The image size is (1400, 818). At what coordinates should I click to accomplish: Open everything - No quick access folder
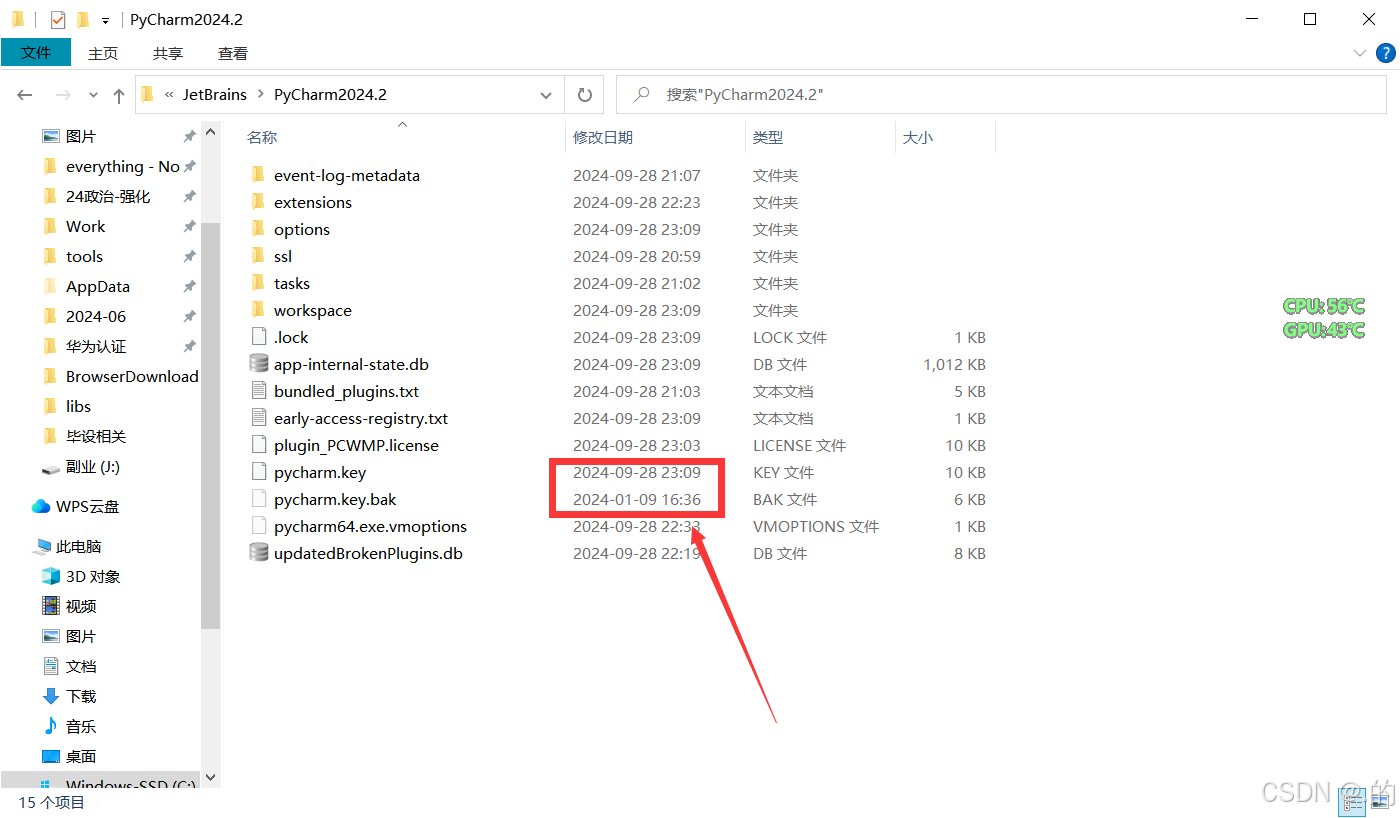point(122,166)
